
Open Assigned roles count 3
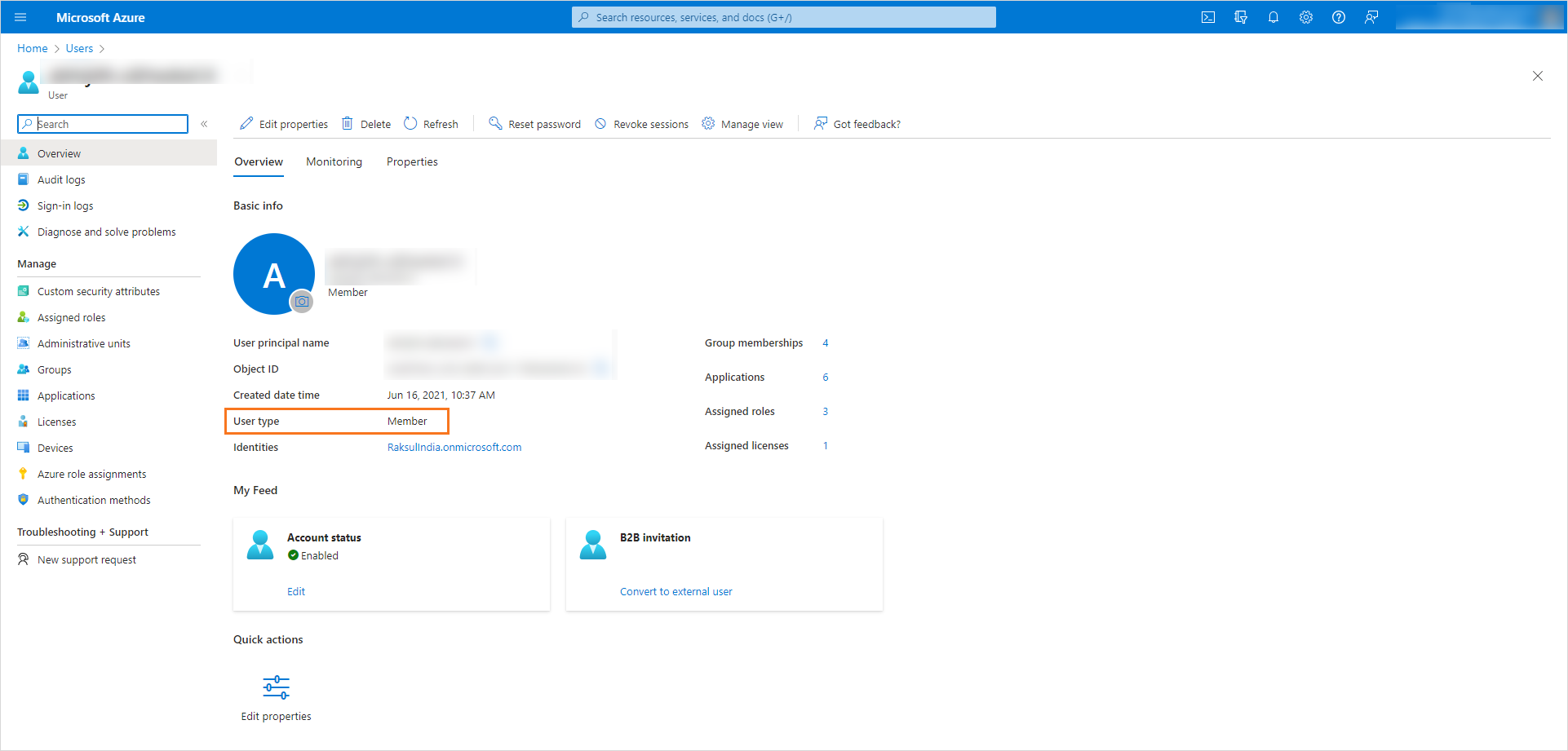pyautogui.click(x=826, y=411)
